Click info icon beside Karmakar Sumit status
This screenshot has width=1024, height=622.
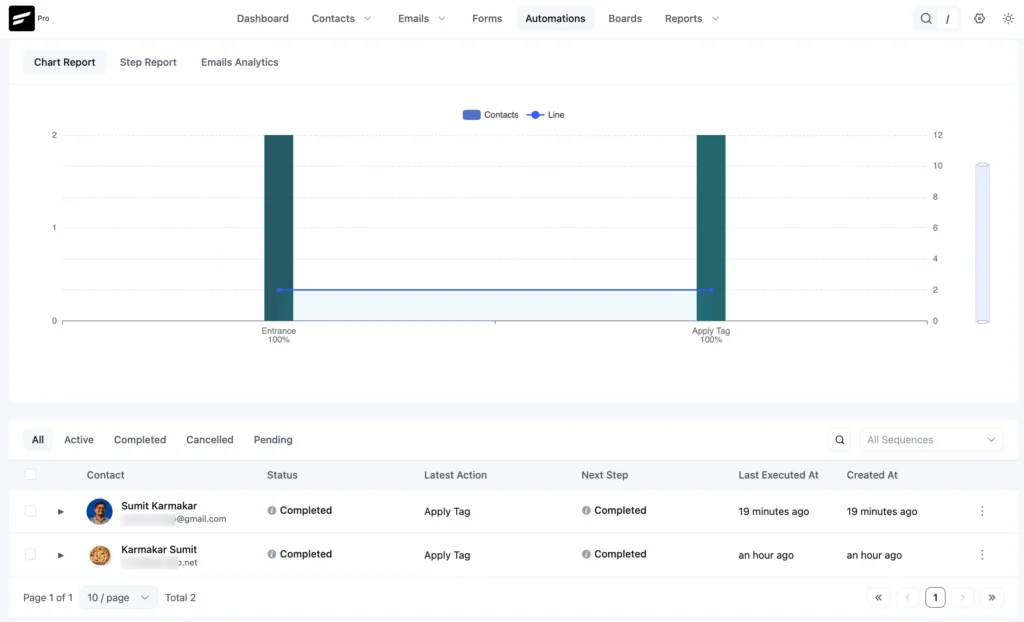[271, 554]
